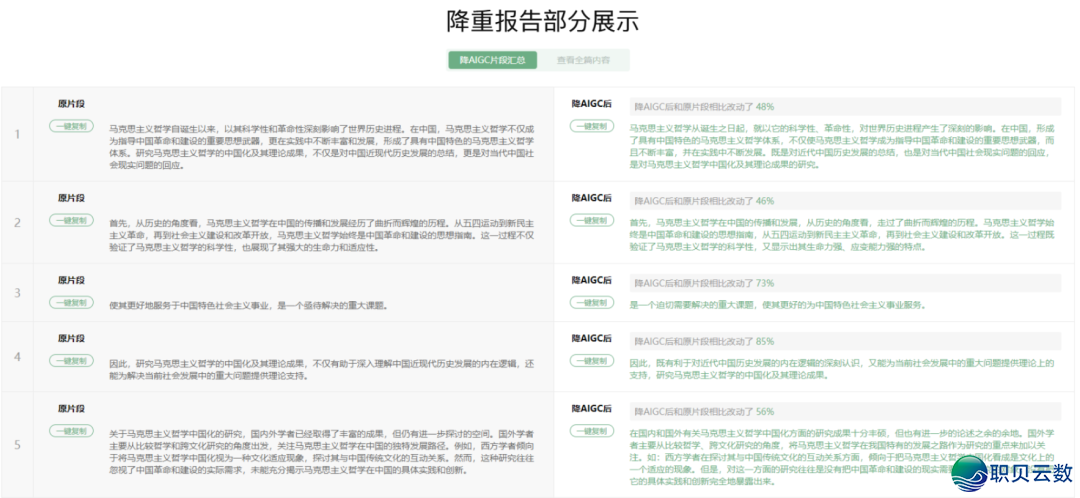The image size is (1080, 498).
Task: Click the 56% change summary label
Action: point(704,411)
